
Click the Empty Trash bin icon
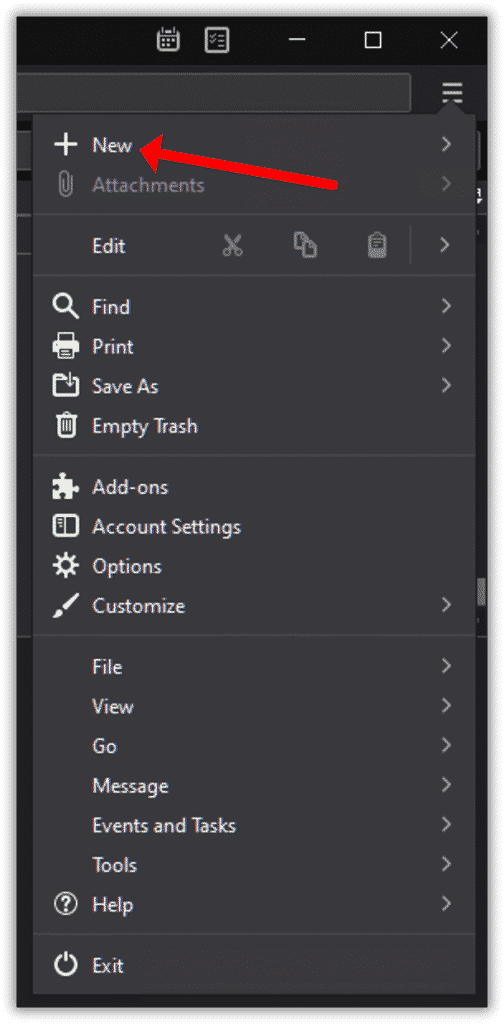pyautogui.click(x=65, y=426)
